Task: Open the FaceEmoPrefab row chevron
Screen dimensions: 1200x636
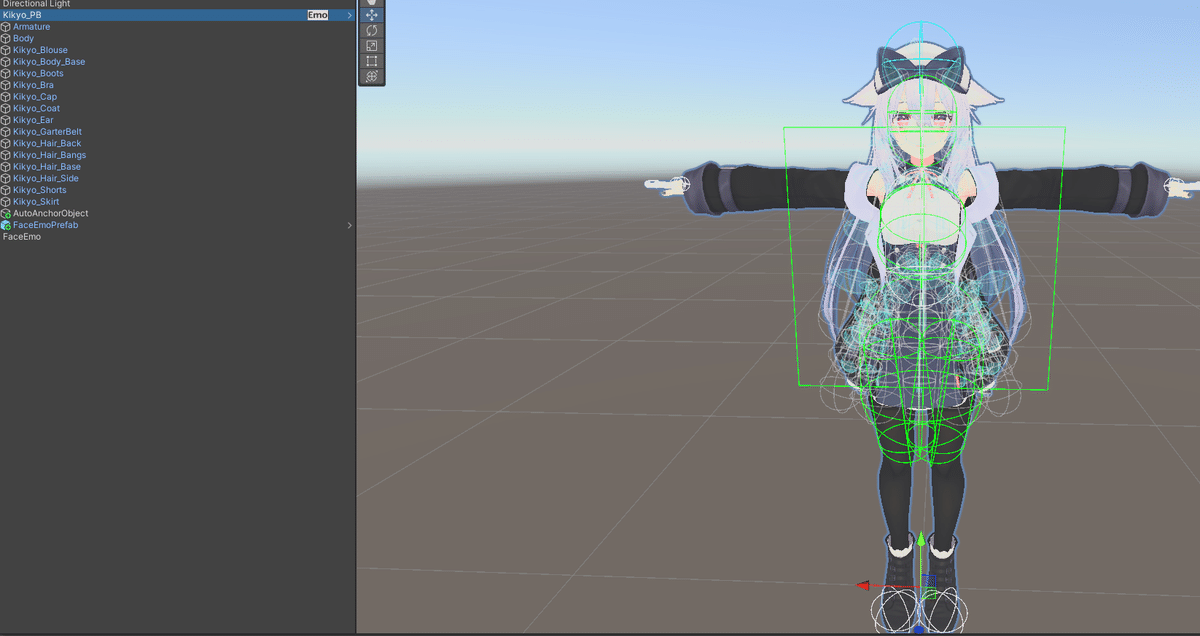Action: point(349,225)
